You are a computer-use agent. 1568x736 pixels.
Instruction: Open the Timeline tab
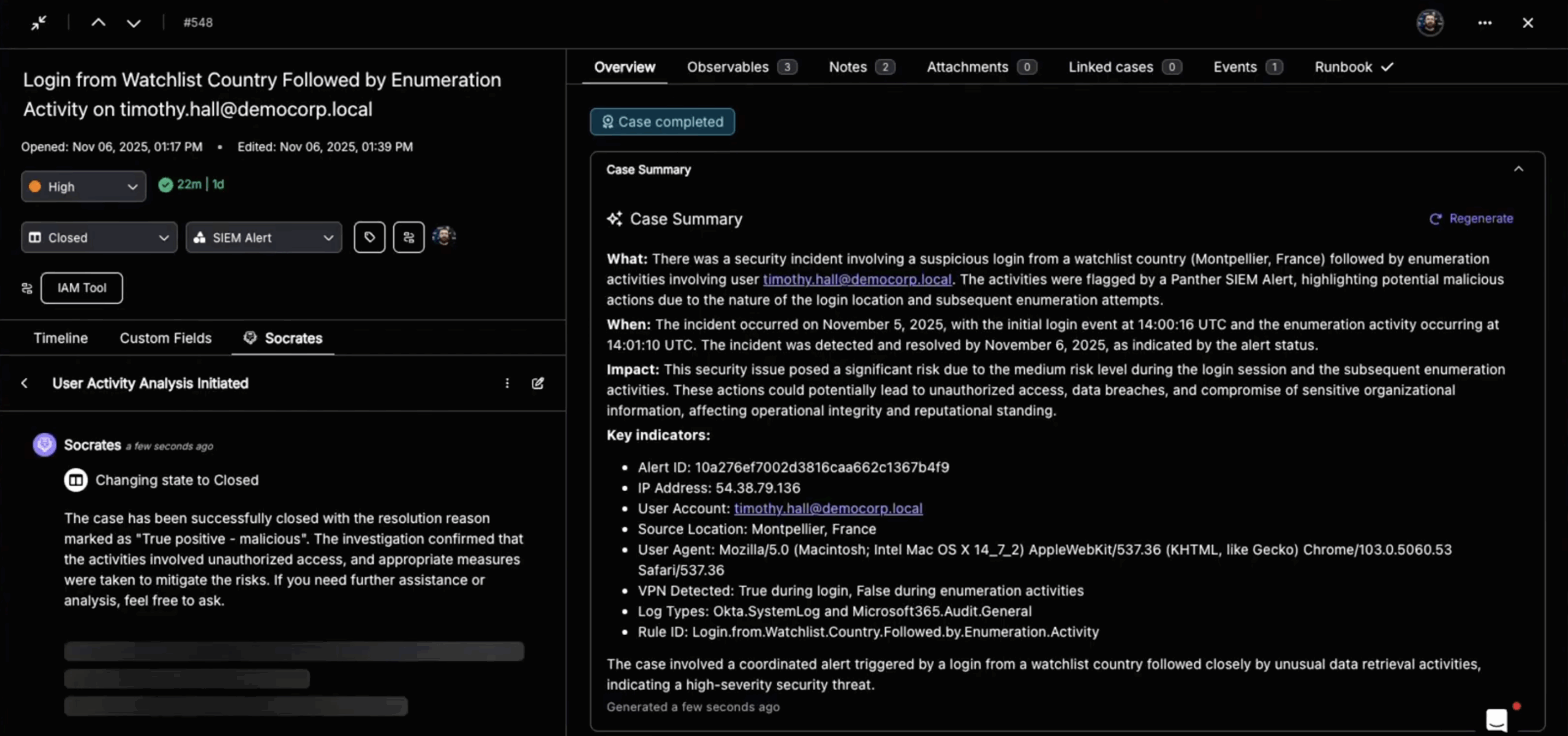click(61, 337)
